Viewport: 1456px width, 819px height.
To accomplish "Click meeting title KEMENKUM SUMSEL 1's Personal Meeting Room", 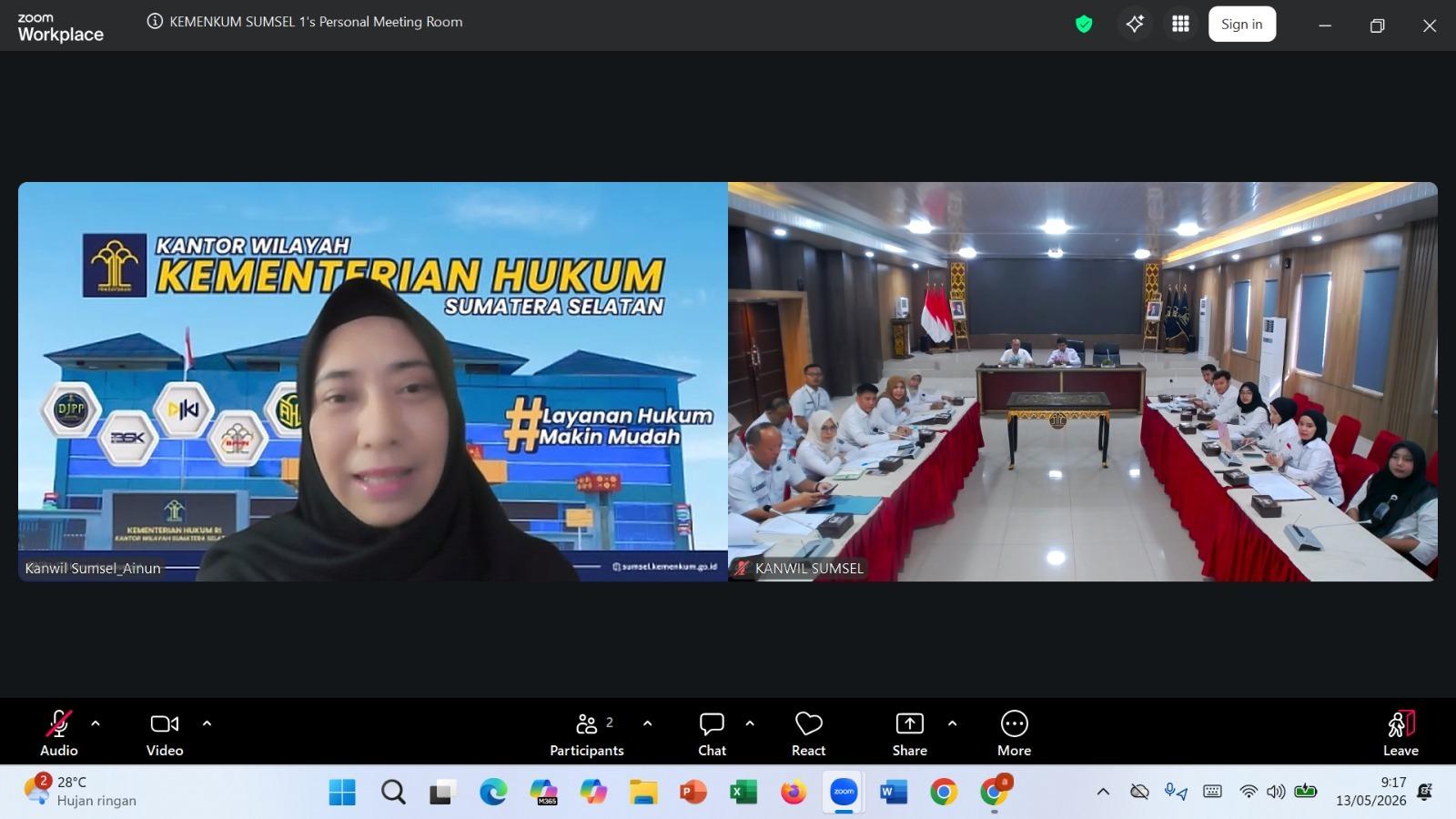I will 316,22.
